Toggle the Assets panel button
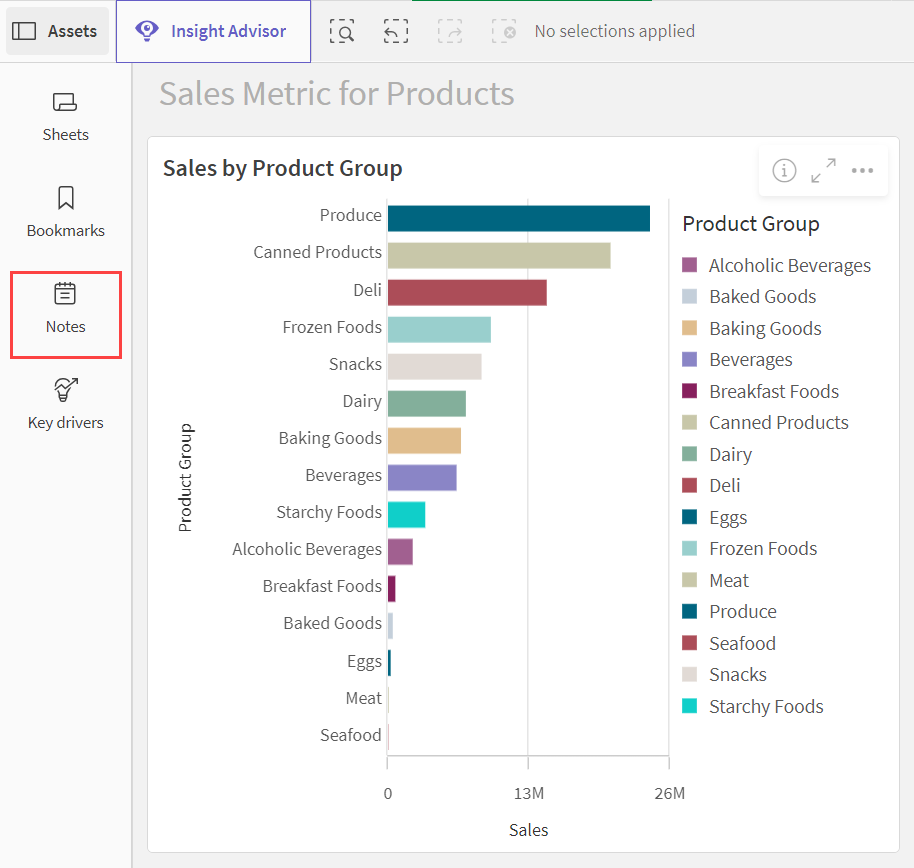The height and width of the screenshot is (868, 914). pos(57,31)
